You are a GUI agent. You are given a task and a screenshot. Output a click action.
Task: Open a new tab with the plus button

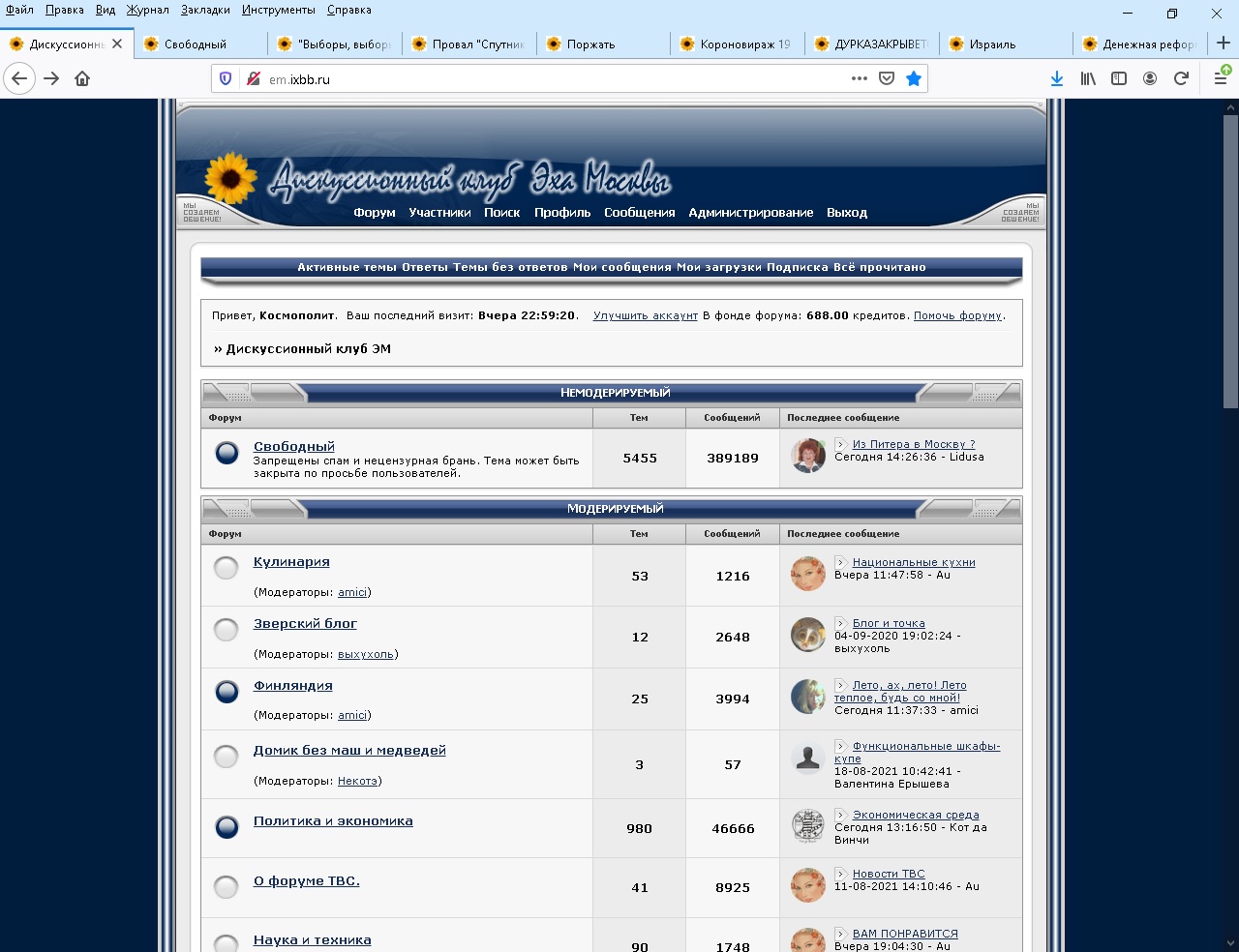click(x=1224, y=44)
